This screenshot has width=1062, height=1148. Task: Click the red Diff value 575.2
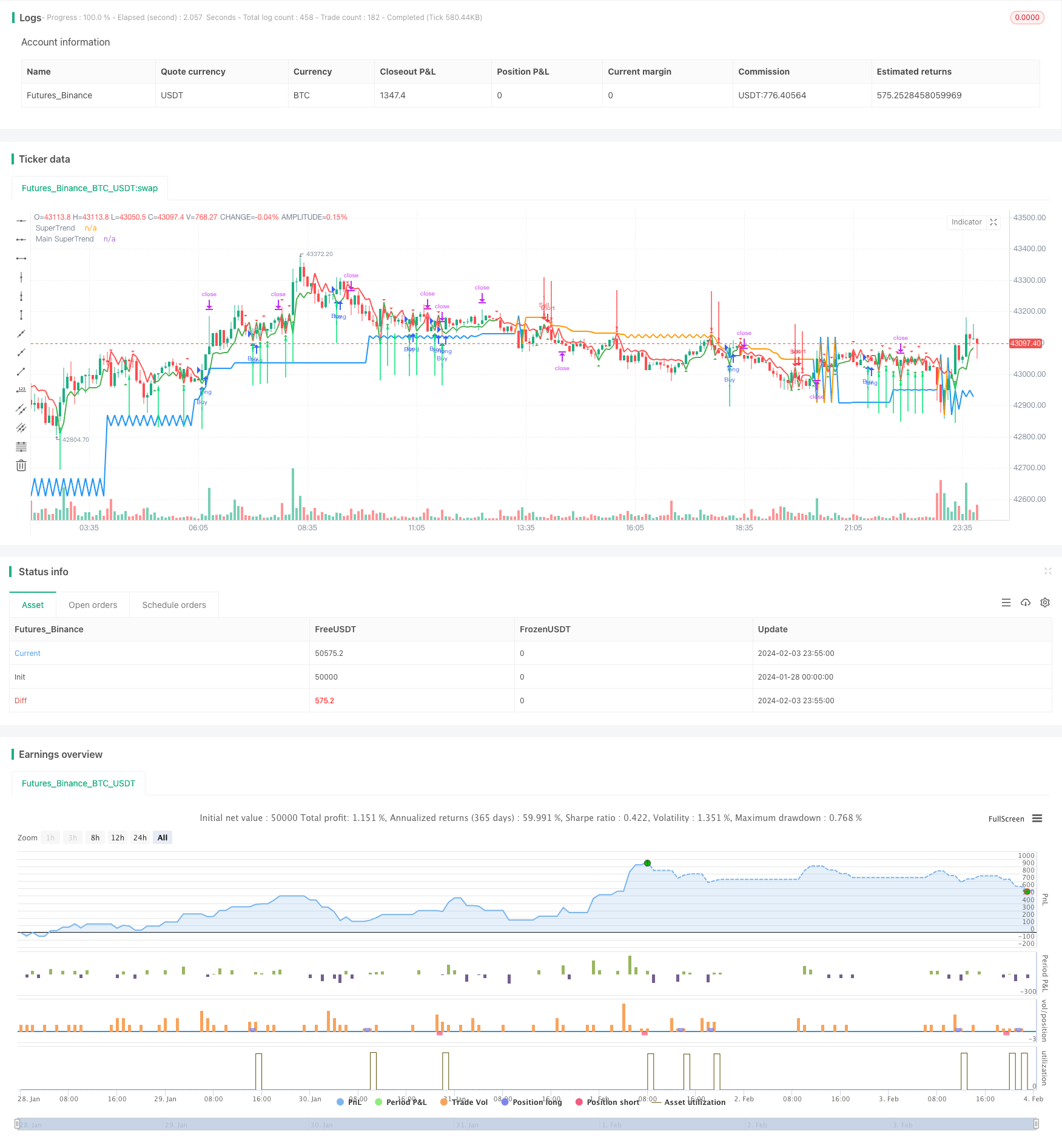(324, 701)
